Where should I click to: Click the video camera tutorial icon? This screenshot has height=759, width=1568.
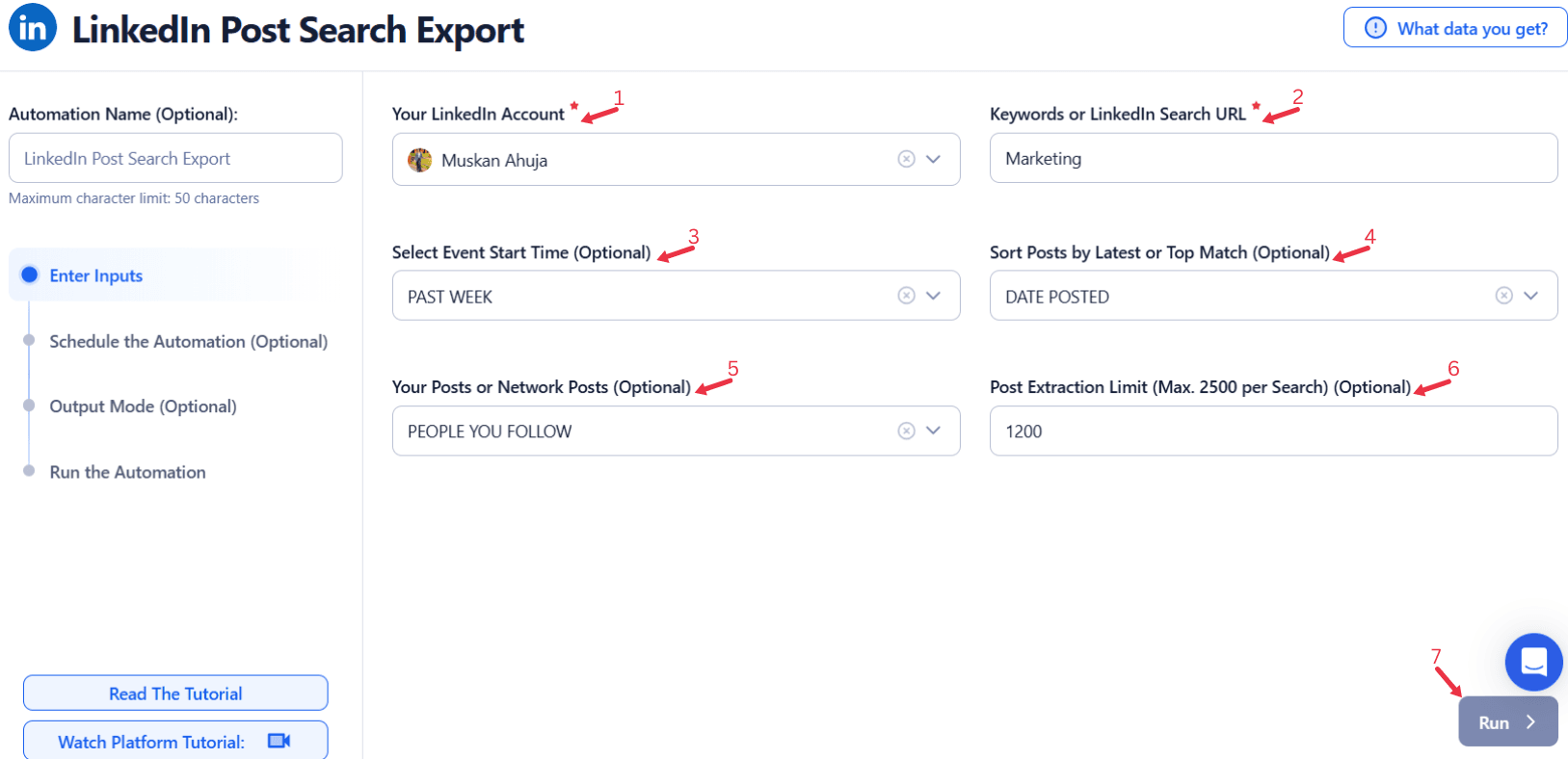279,741
